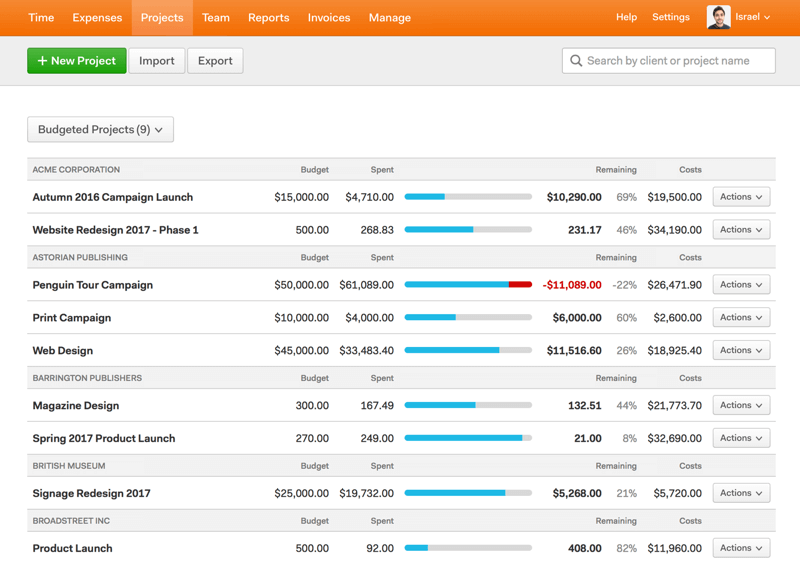Open the Invoices tab

pos(329,17)
